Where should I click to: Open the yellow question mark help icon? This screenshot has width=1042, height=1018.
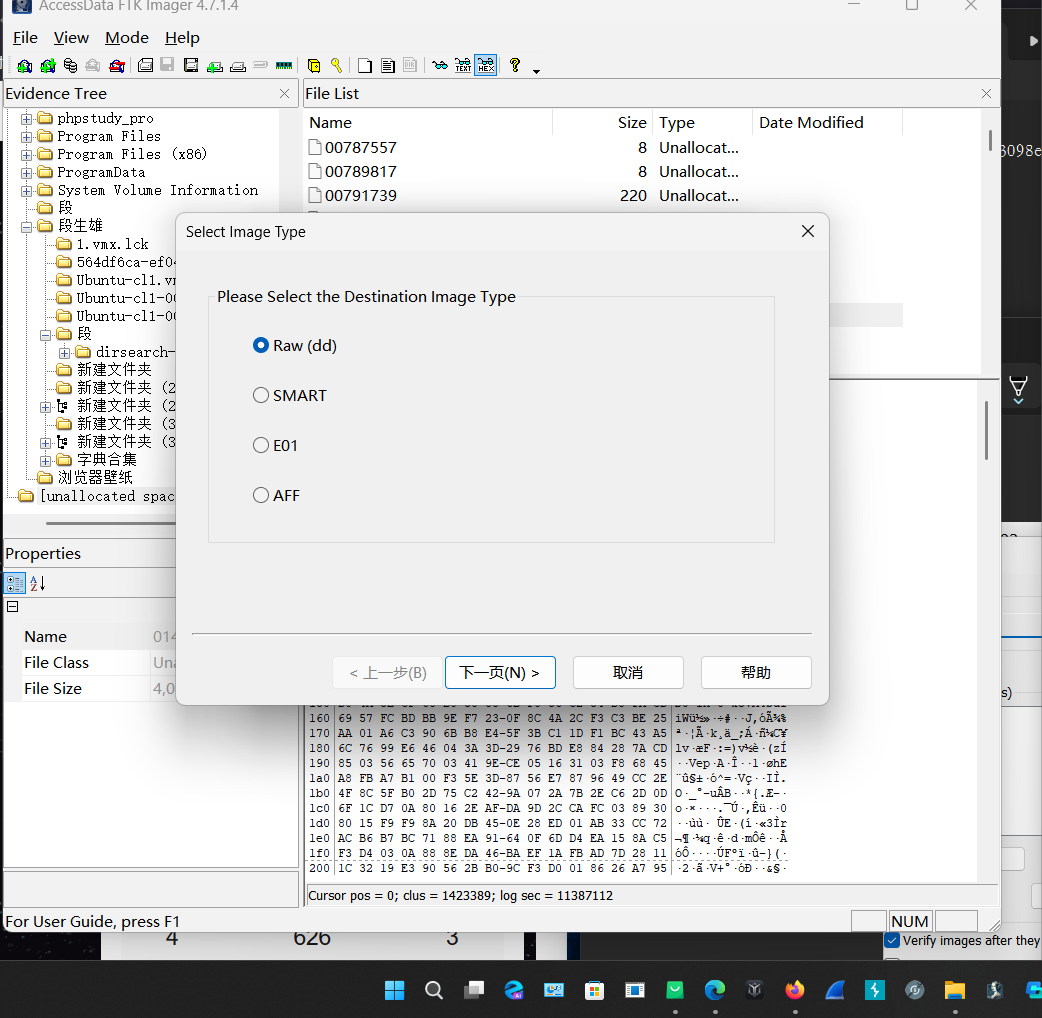[514, 65]
